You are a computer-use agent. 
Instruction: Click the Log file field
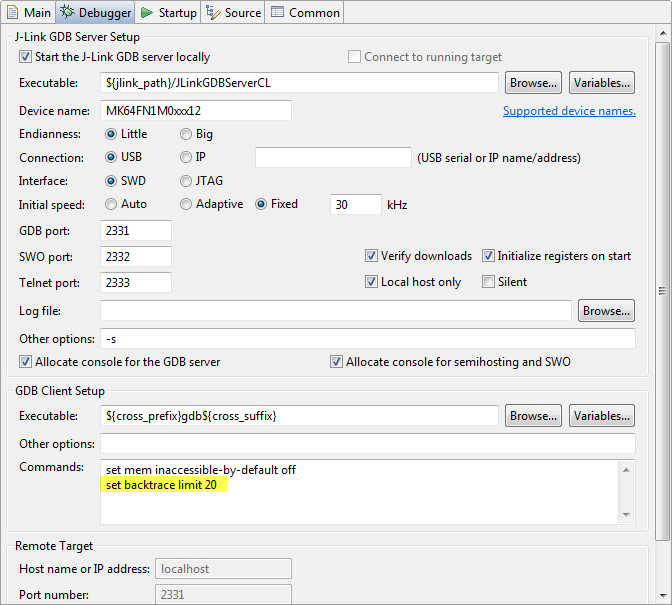click(336, 311)
